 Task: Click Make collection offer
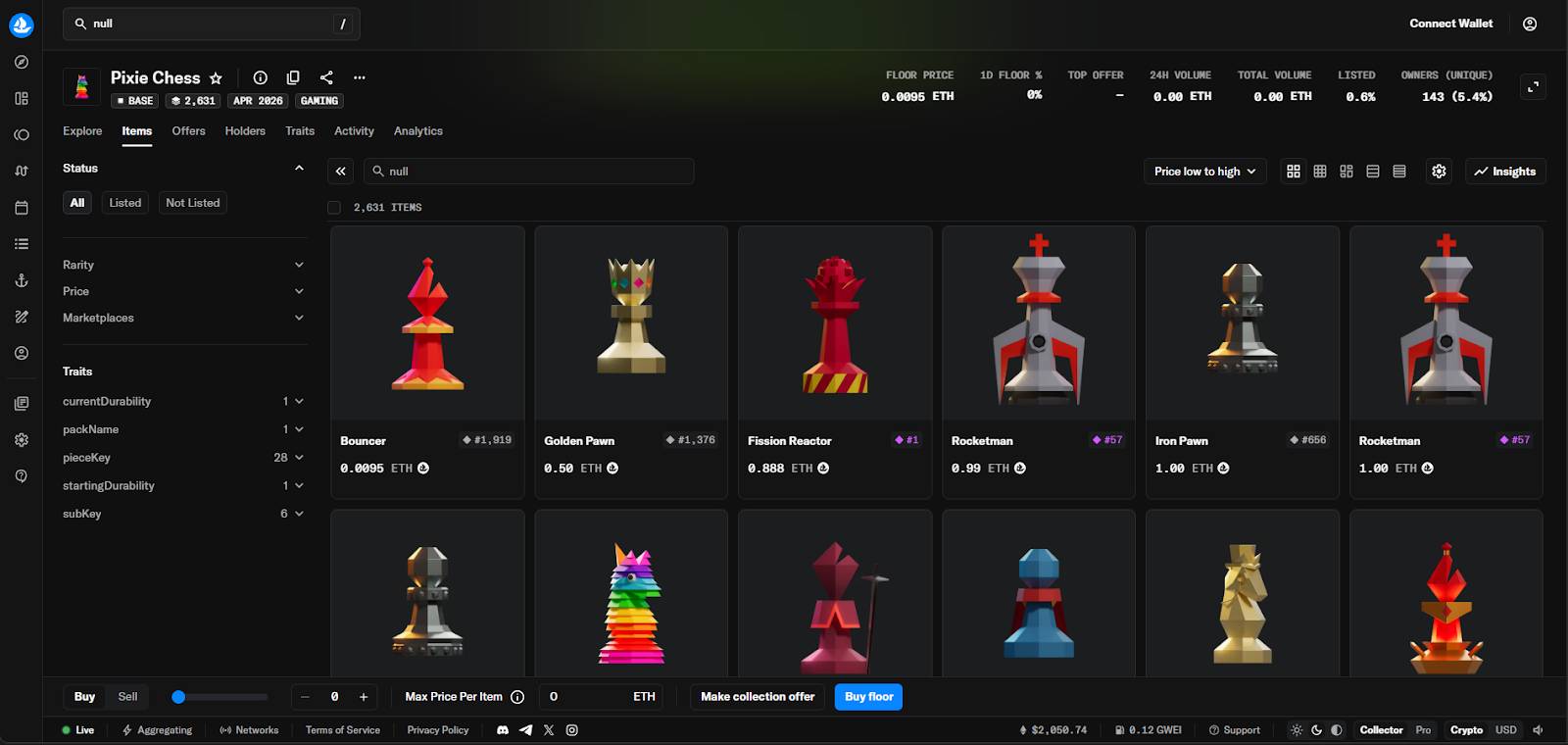coord(758,697)
